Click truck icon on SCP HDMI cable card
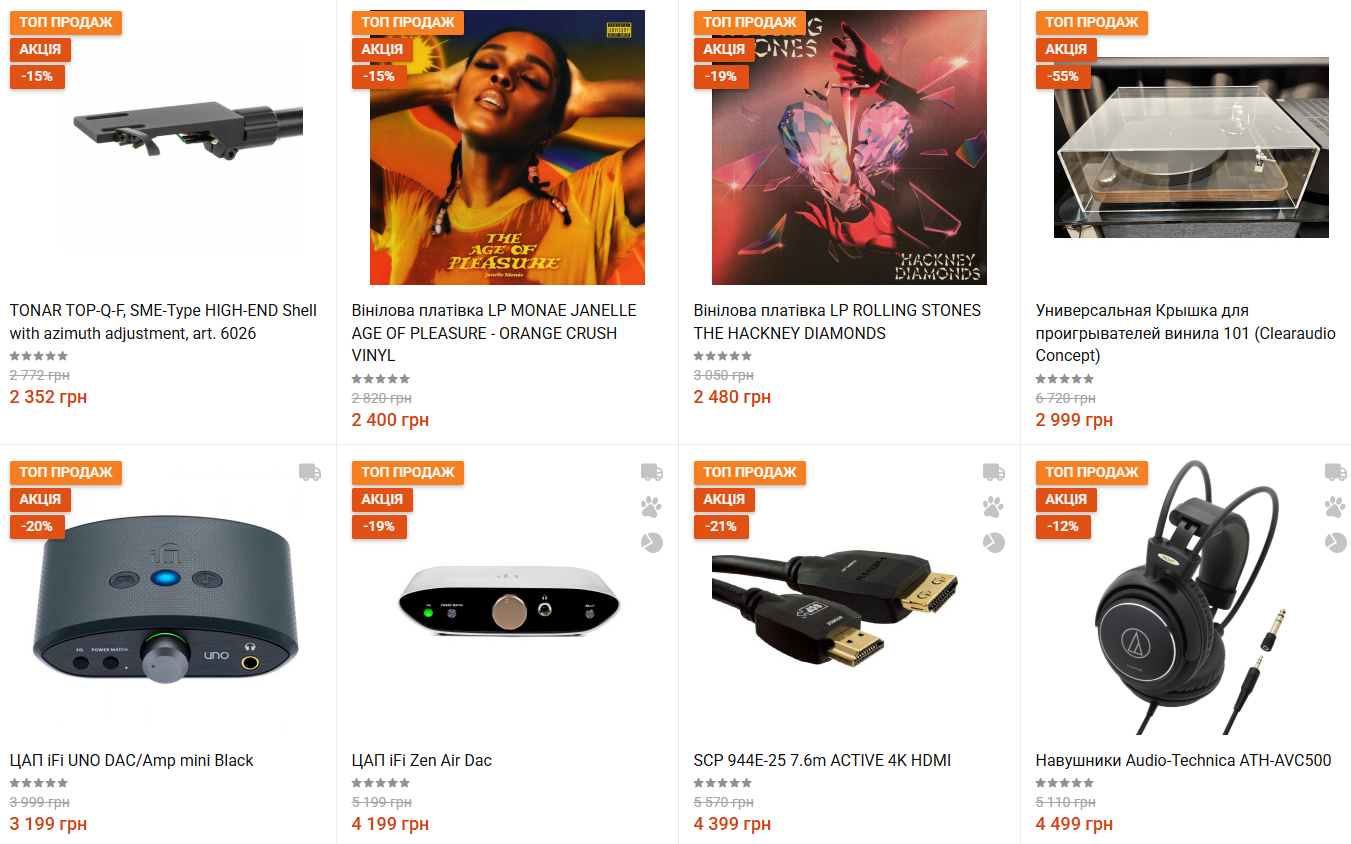Screen dimensions: 1351x844 point(994,472)
